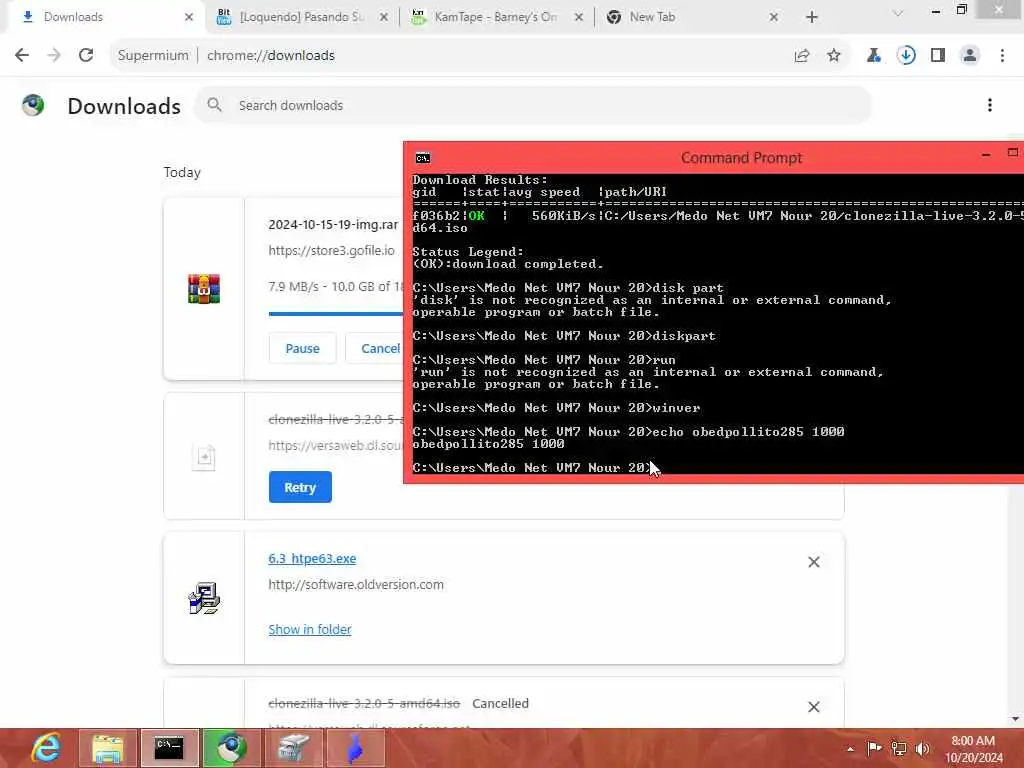Screen dimensions: 1024x768
Task: Close the New Tab tab
Action: (x=773, y=17)
